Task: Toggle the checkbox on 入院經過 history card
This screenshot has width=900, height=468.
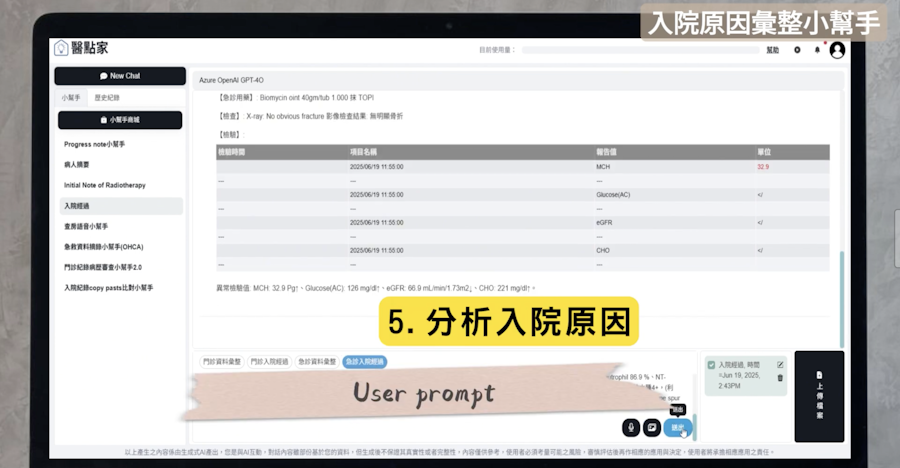Action: click(x=711, y=365)
